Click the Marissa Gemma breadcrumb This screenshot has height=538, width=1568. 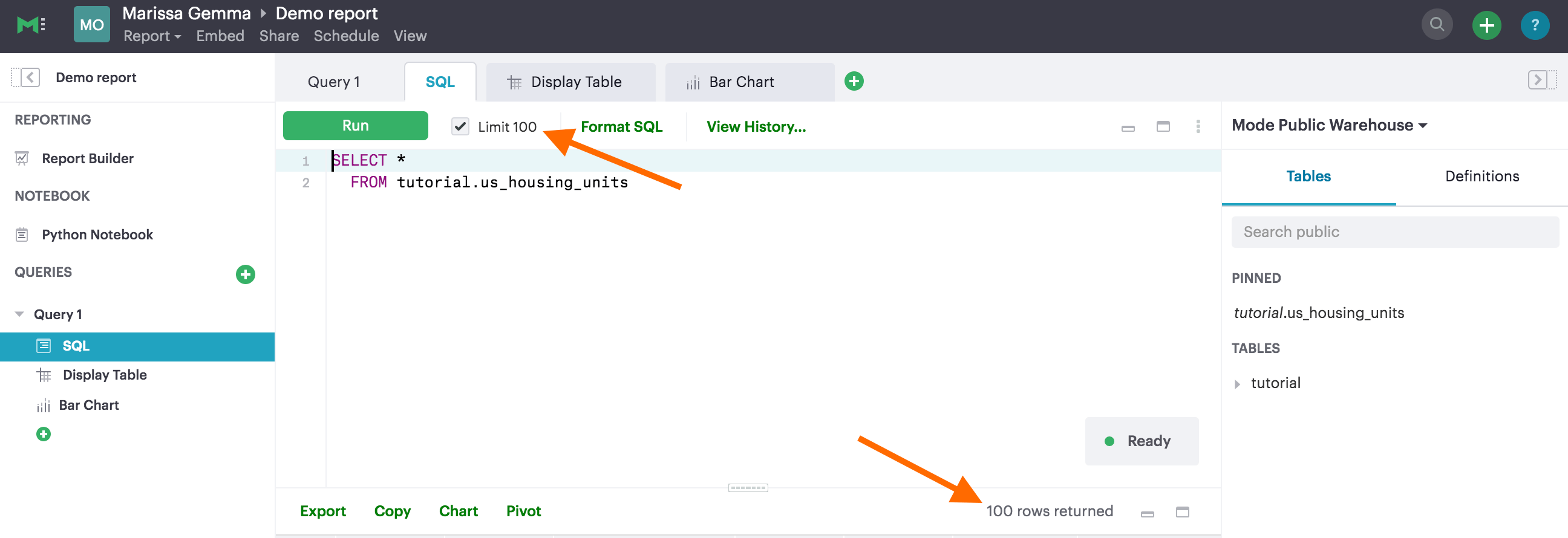(186, 13)
